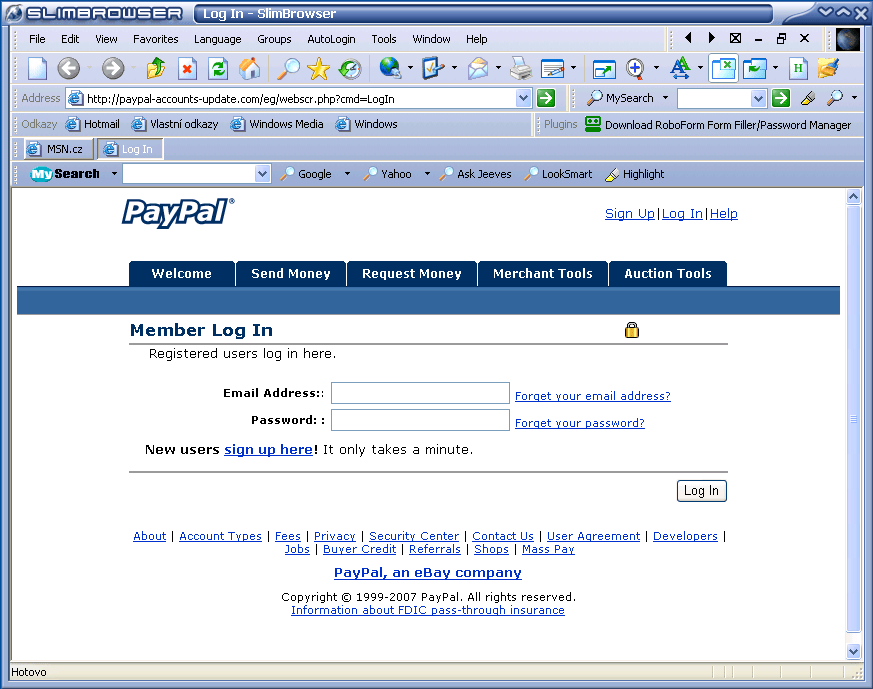This screenshot has width=873, height=689.
Task: Switch to the MSN.cz tab
Action: coord(58,149)
